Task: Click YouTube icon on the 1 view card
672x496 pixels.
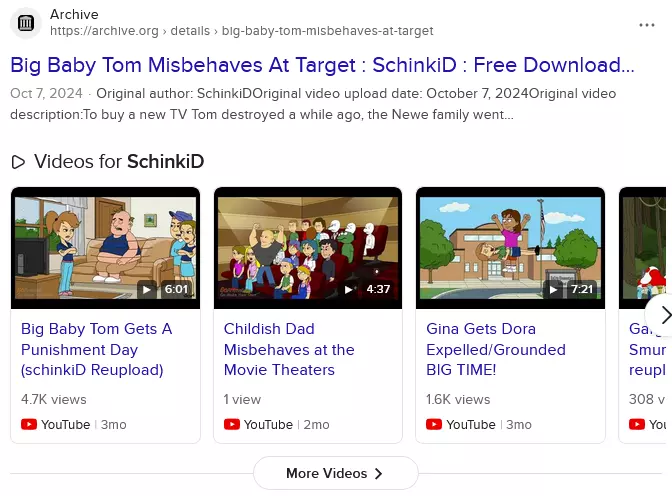Action: pos(231,424)
